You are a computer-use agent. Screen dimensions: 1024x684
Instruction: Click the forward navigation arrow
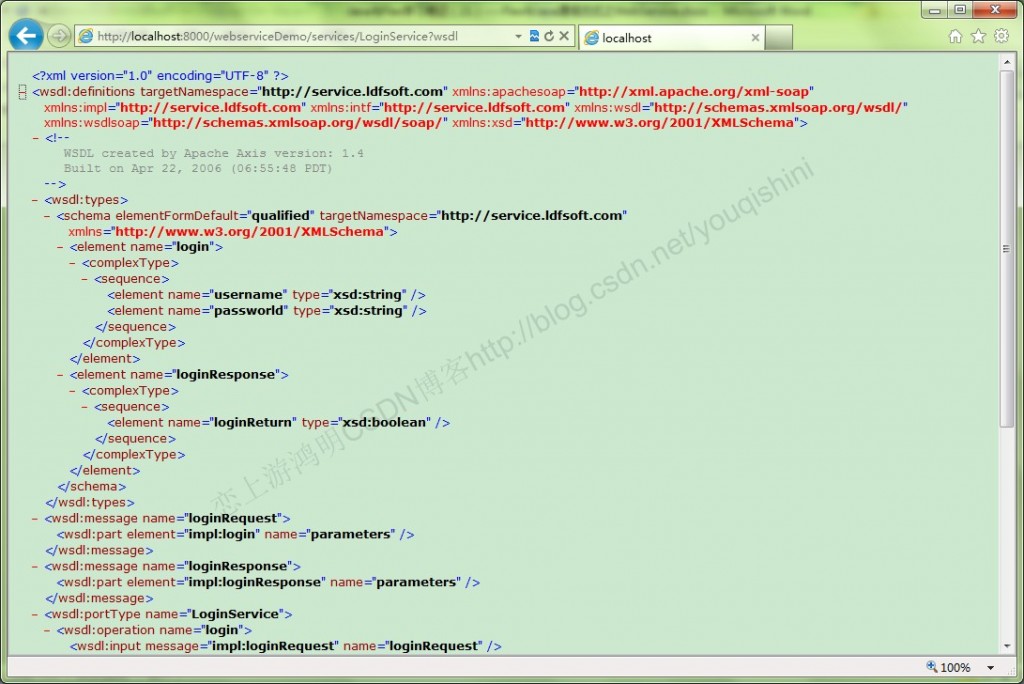coord(58,34)
